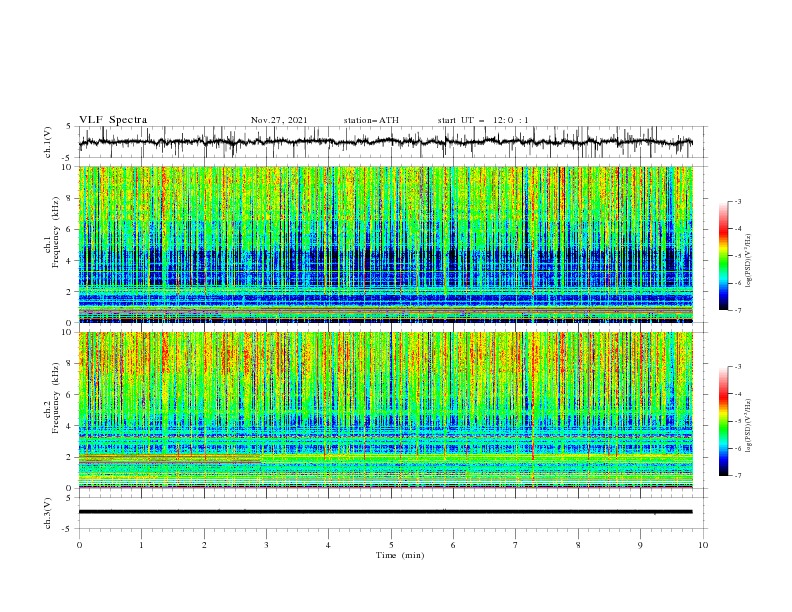
Task: Click the date "Nov.27, 2021"
Action: coord(279,120)
